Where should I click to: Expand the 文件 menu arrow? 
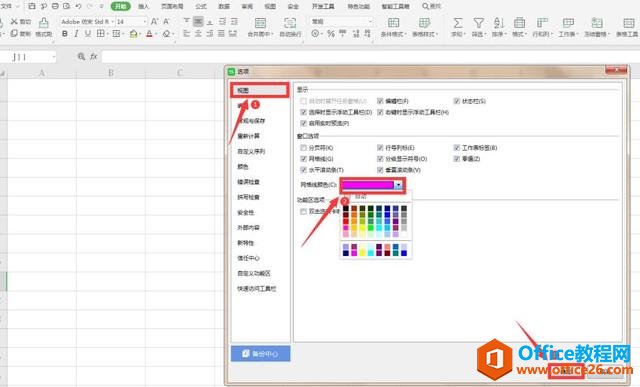(18, 6)
